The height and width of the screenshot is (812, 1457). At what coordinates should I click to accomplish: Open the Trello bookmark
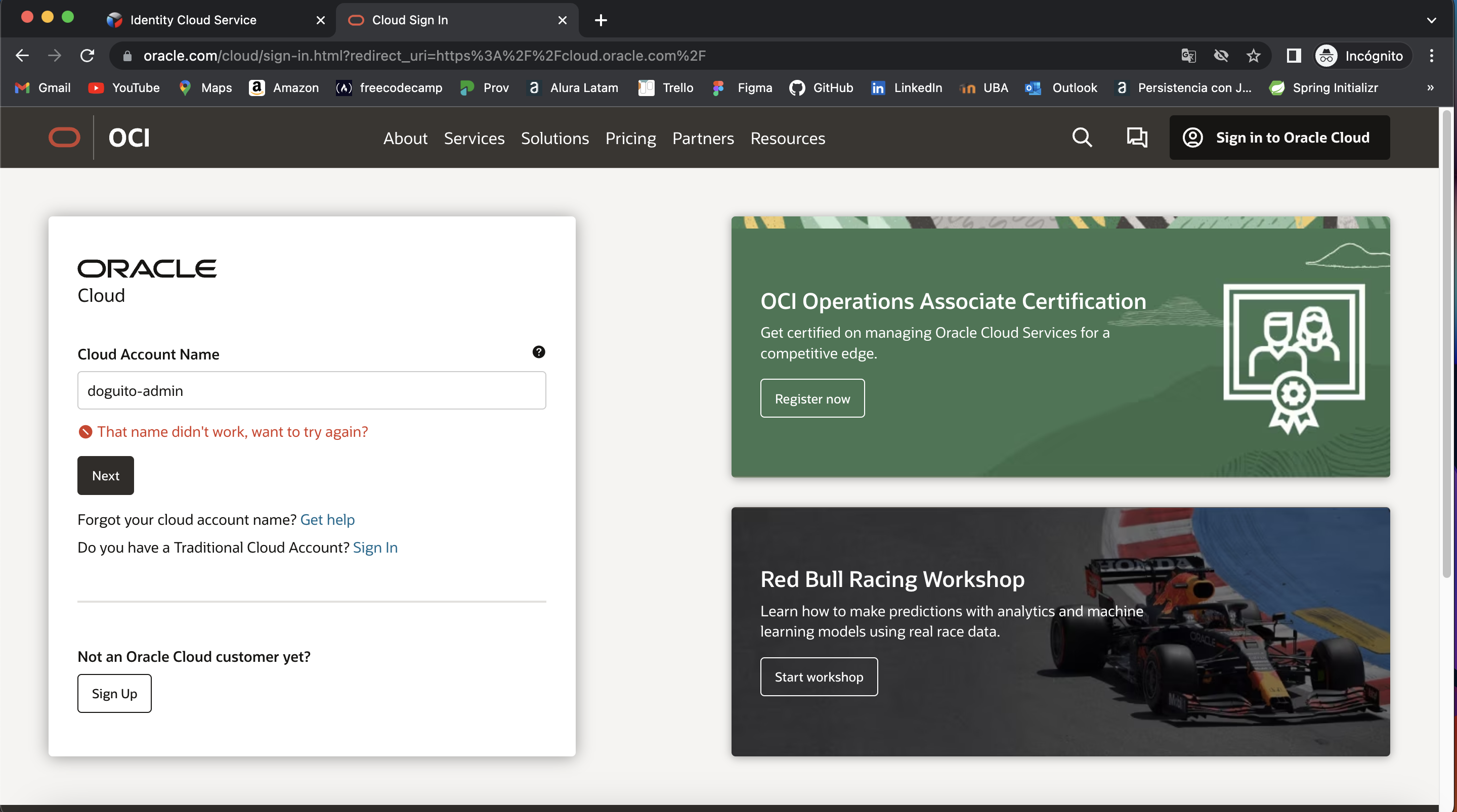[666, 87]
